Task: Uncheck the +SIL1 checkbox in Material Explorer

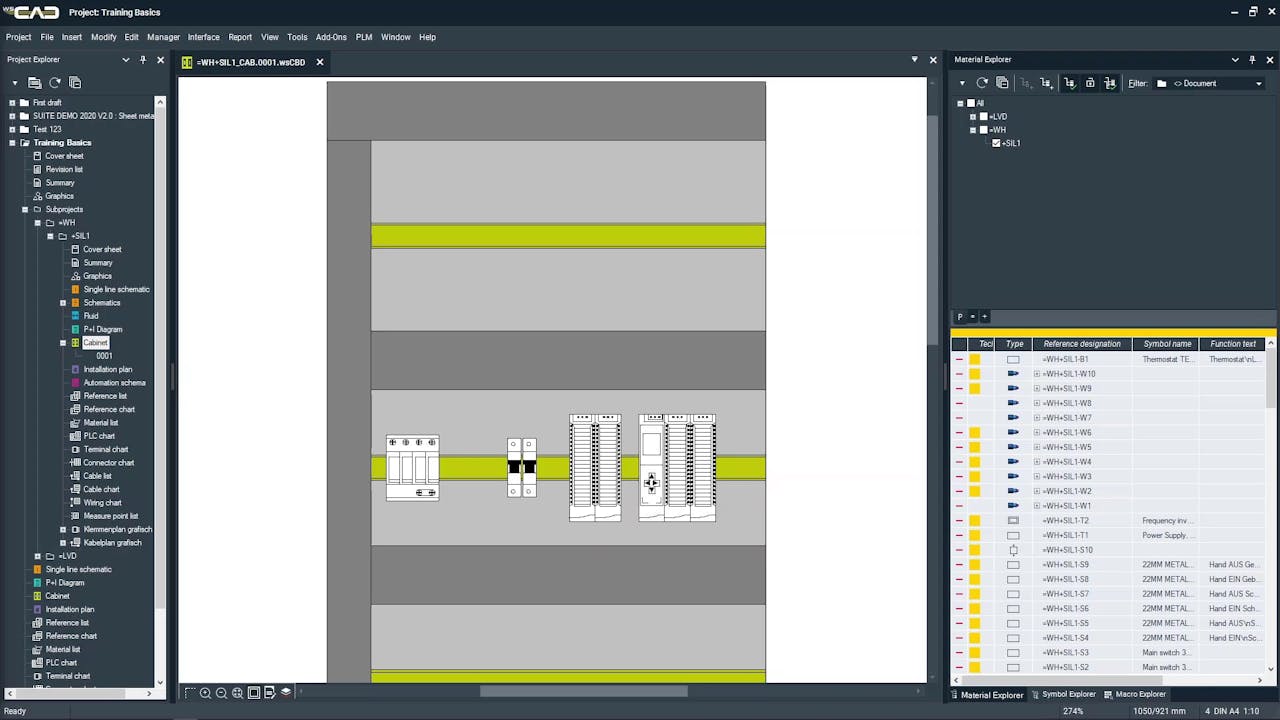Action: pos(995,143)
